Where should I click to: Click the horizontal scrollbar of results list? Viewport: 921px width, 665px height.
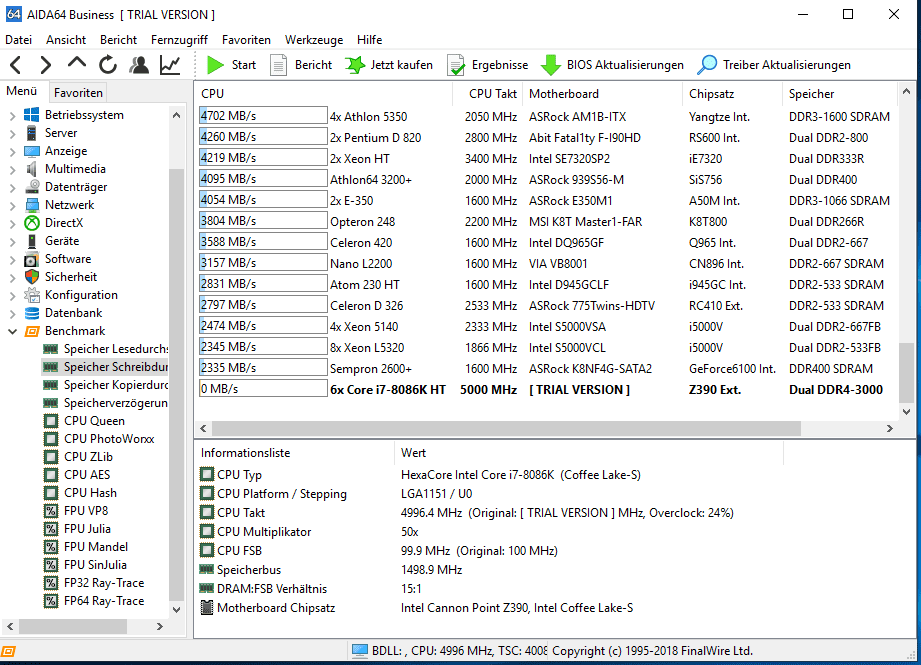[x=506, y=428]
